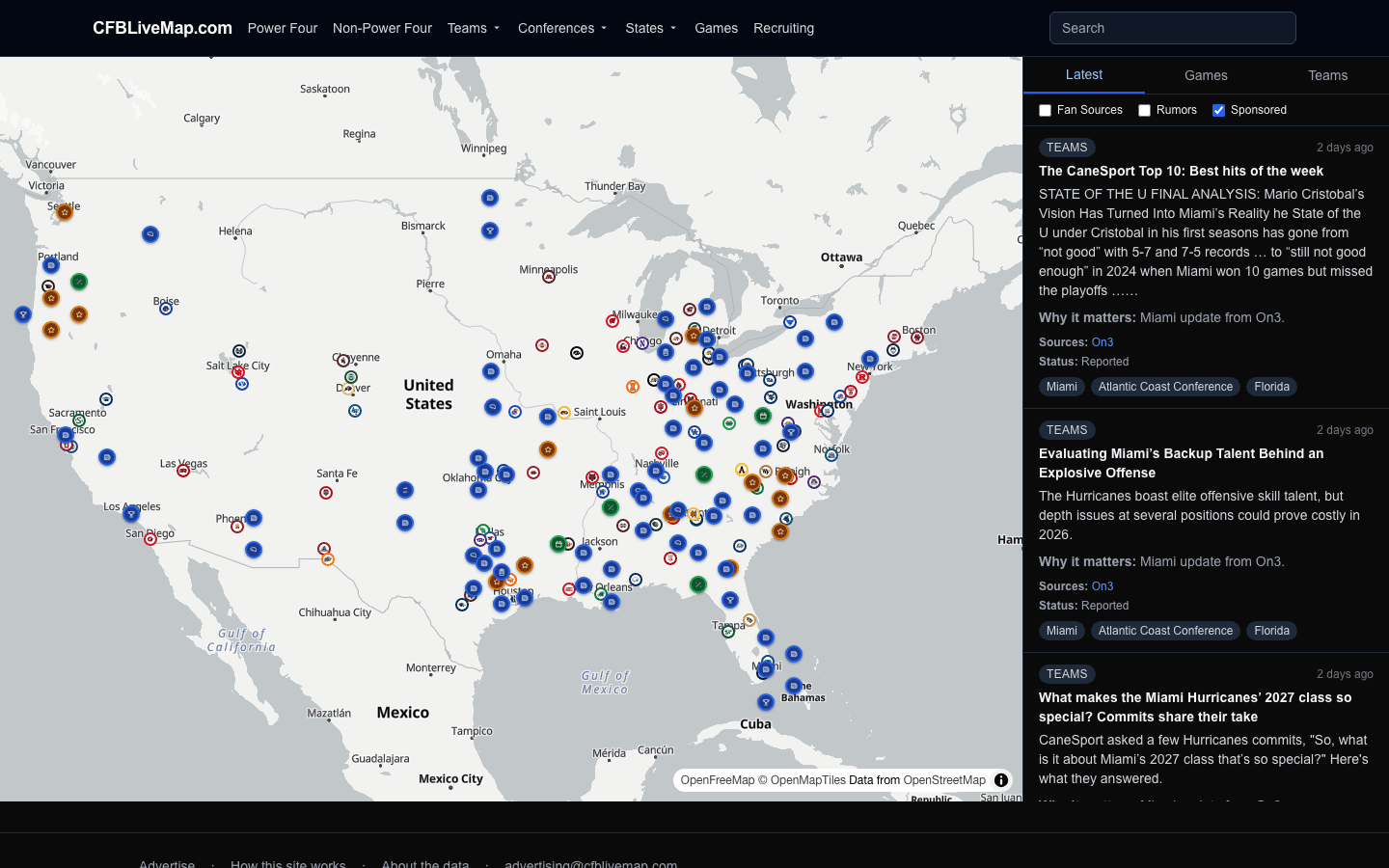Select the green marker at Tampa
The width and height of the screenshot is (1389, 868).
730,632
